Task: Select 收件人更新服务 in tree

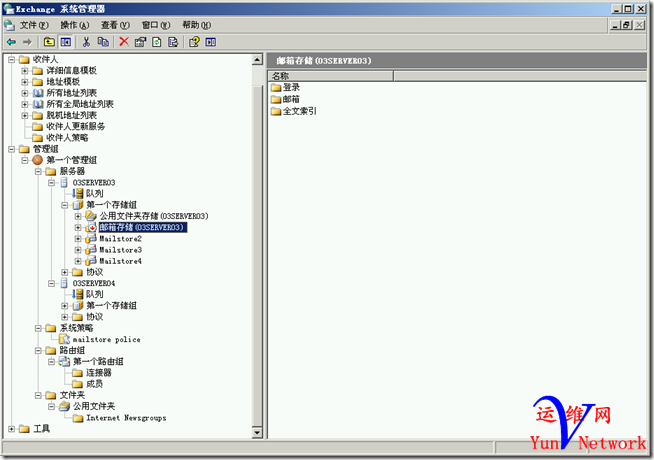Action: pos(75,126)
